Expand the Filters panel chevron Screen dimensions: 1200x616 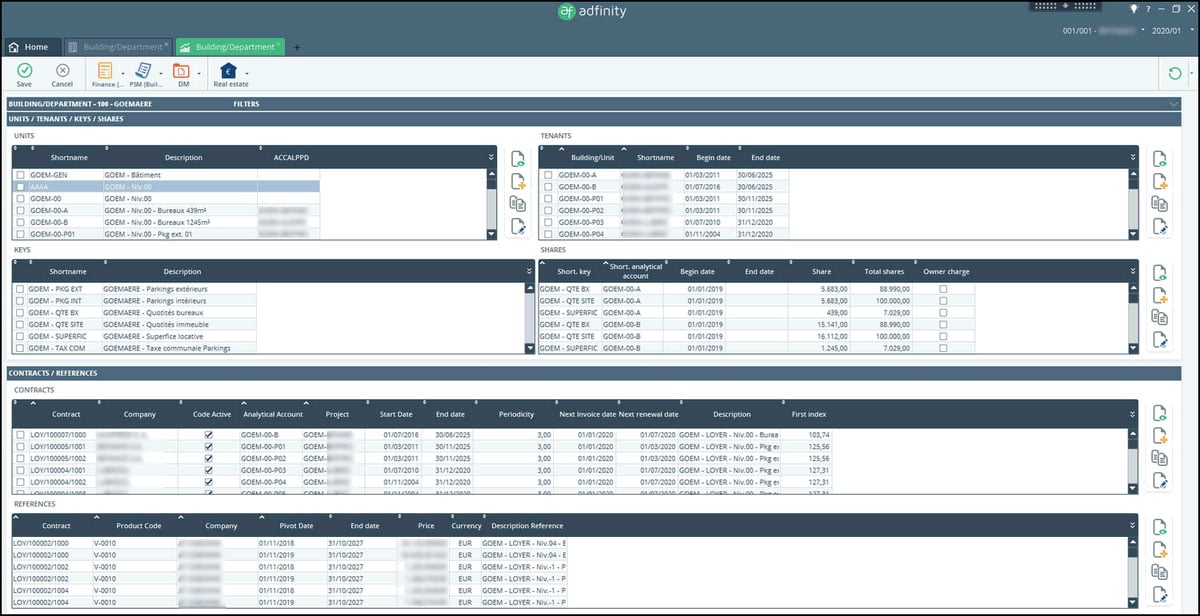pyautogui.click(x=1174, y=103)
